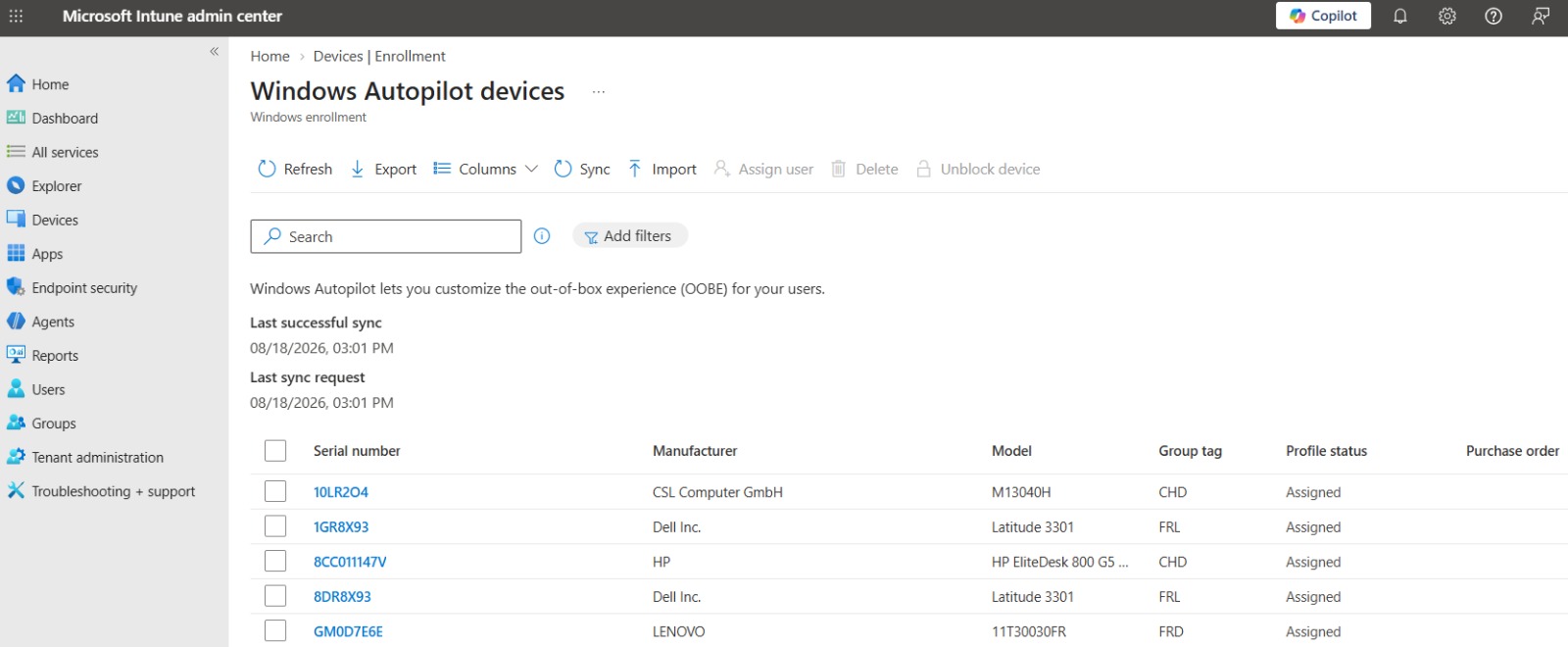The height and width of the screenshot is (647, 1568).
Task: Click the CSL Computer GmbH cell
Action: click(717, 492)
